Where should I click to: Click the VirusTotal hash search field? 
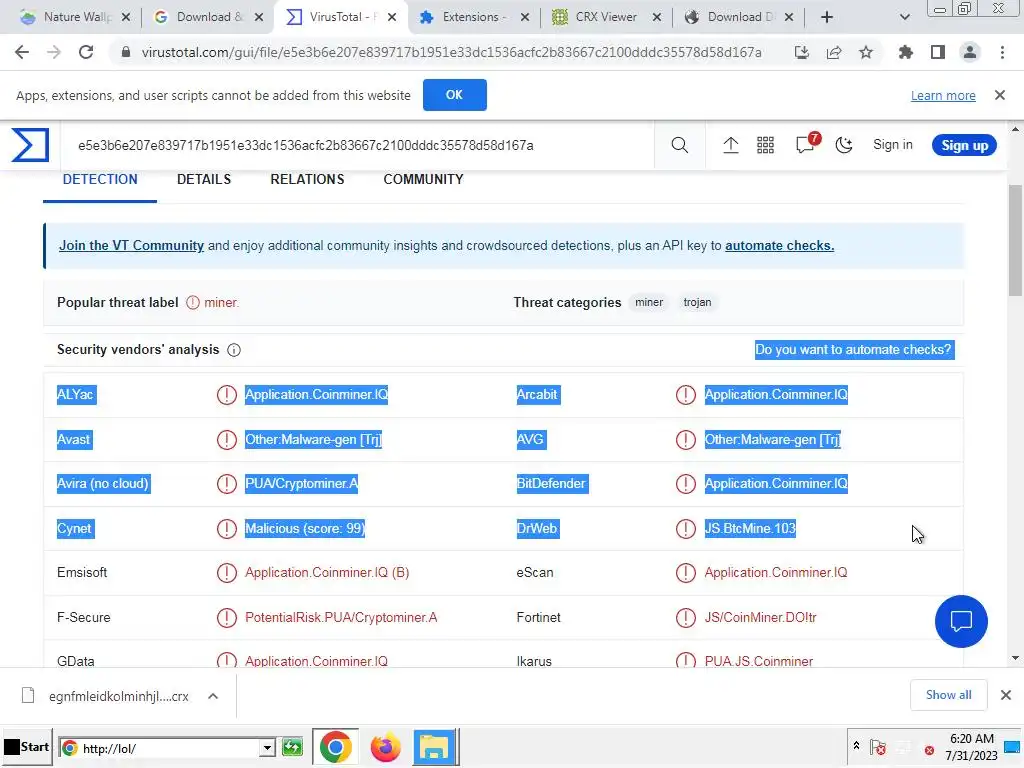[359, 145]
